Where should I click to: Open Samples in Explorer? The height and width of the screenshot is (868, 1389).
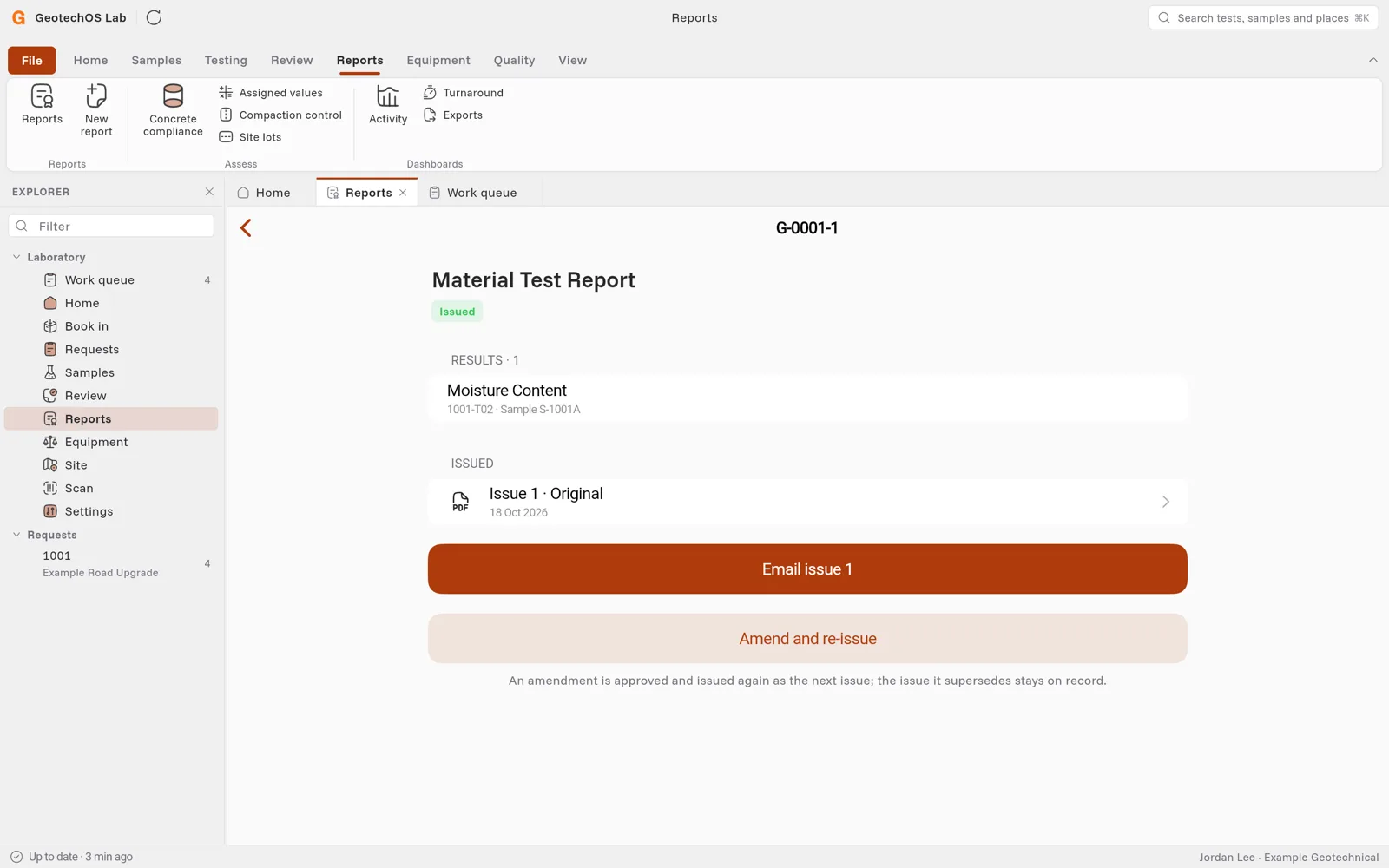(x=111, y=372)
